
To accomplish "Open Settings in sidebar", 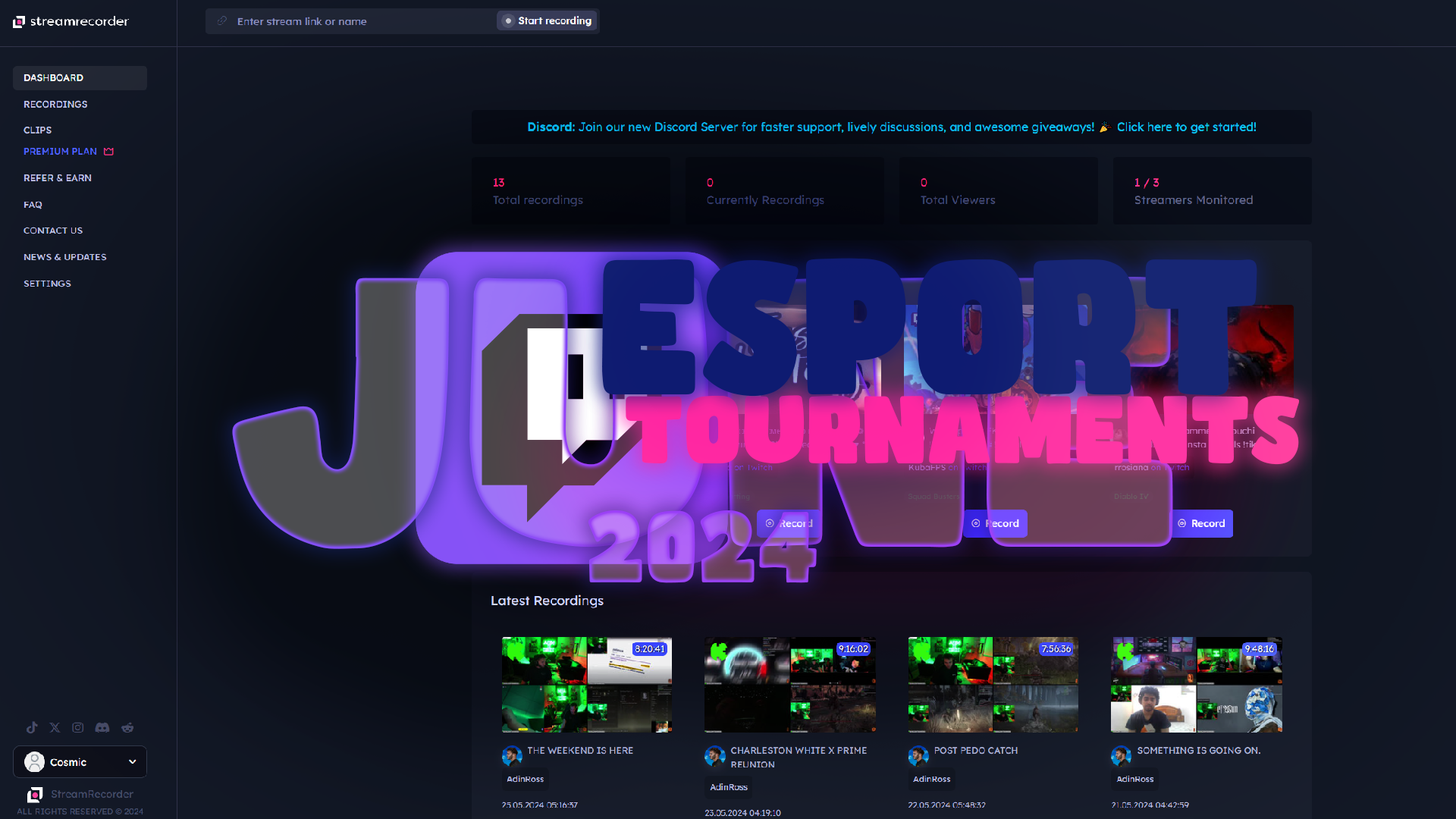I will click(x=47, y=284).
